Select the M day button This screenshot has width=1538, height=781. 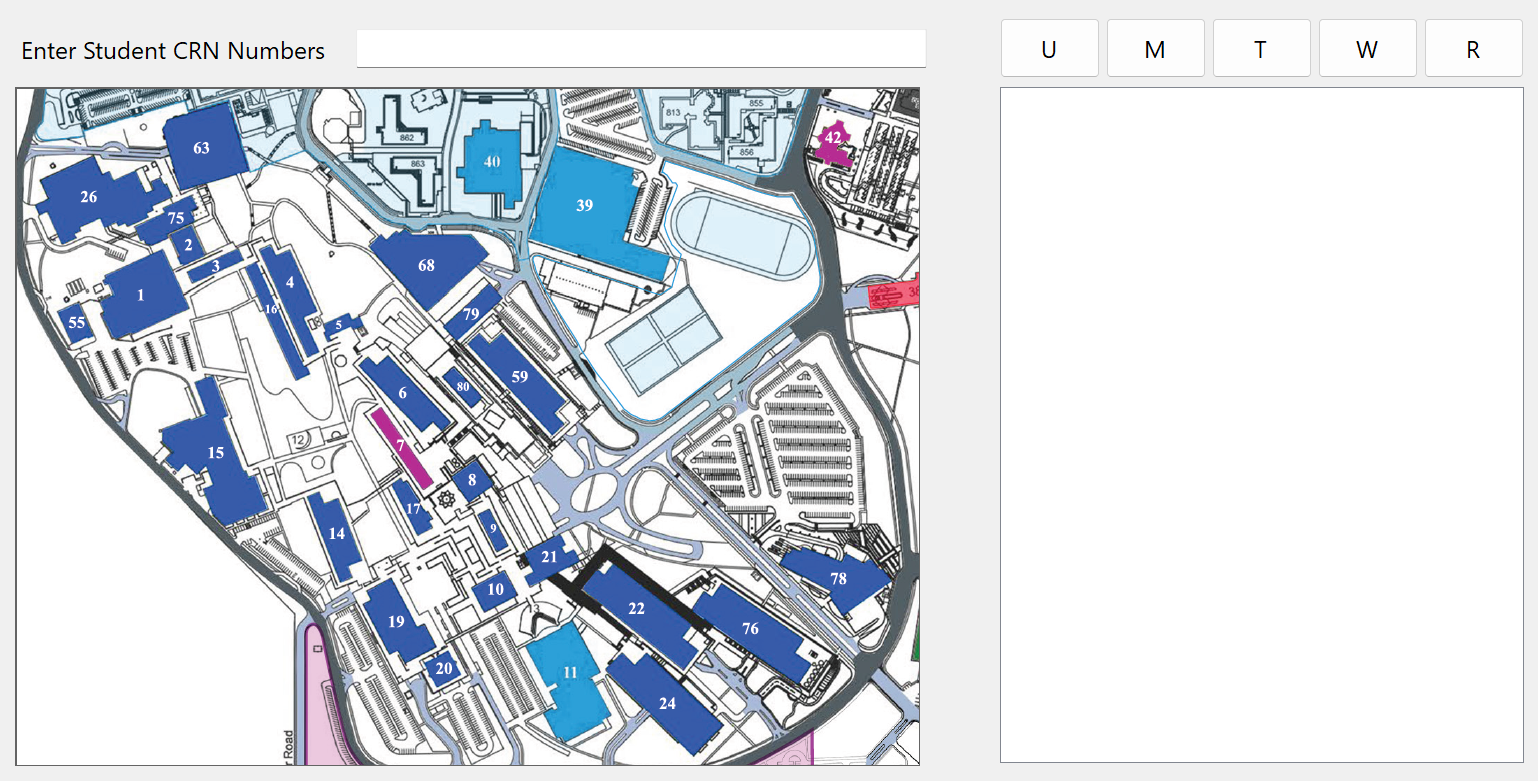click(x=1155, y=49)
